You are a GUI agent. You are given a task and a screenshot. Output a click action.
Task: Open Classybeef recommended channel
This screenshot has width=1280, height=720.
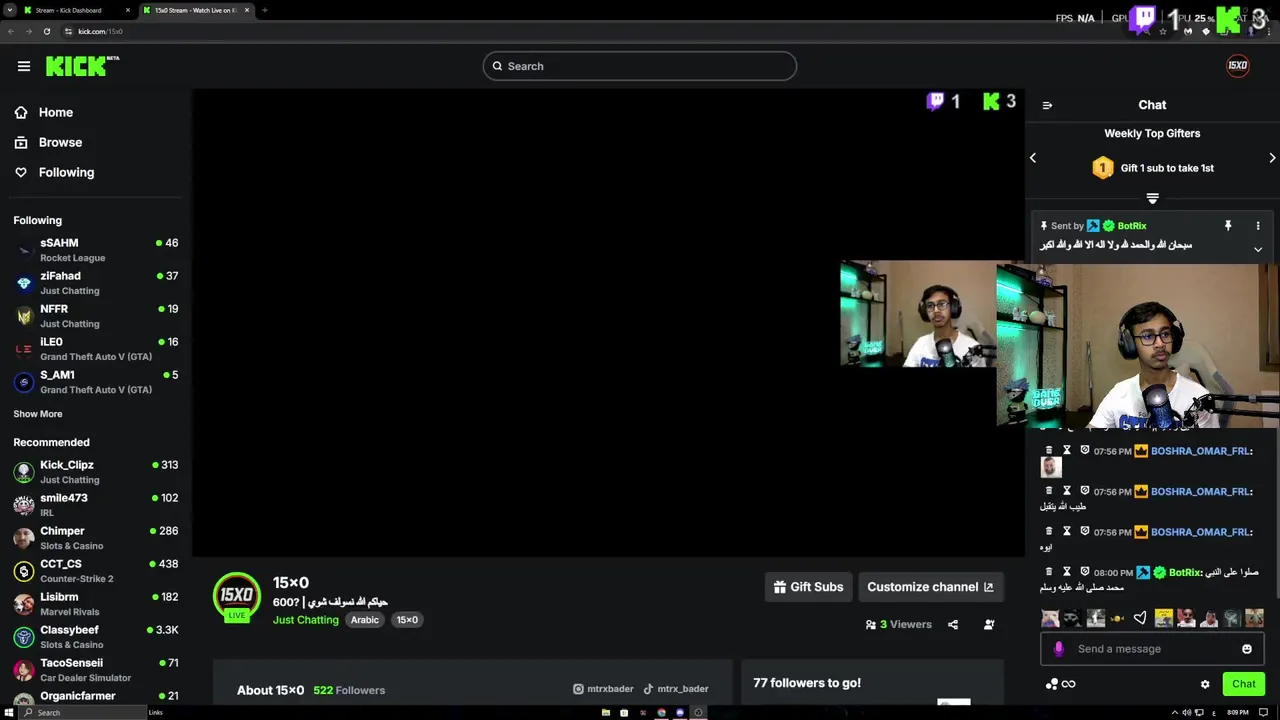point(96,637)
